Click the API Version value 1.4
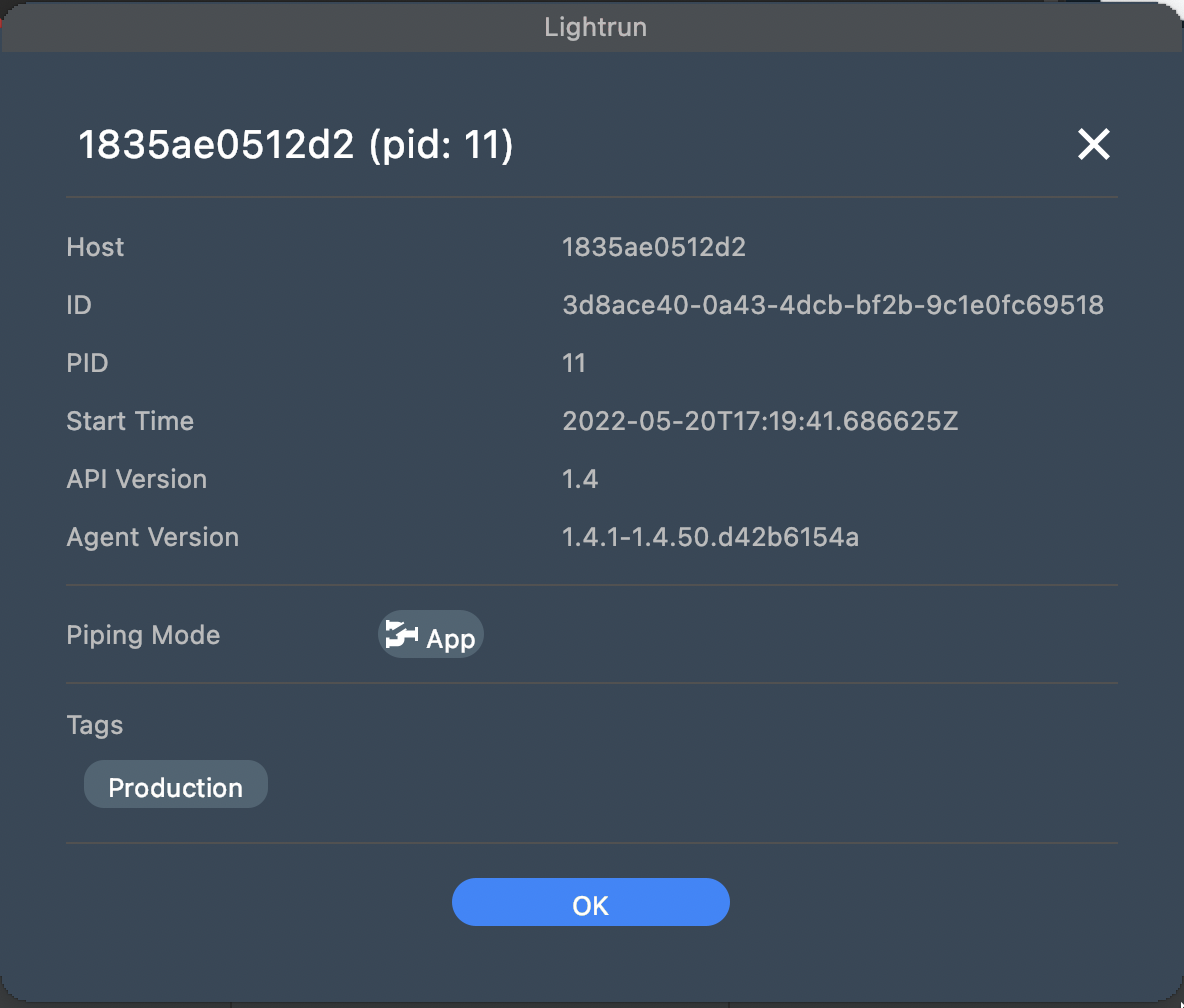Viewport: 1184px width, 1008px height. [x=580, y=479]
